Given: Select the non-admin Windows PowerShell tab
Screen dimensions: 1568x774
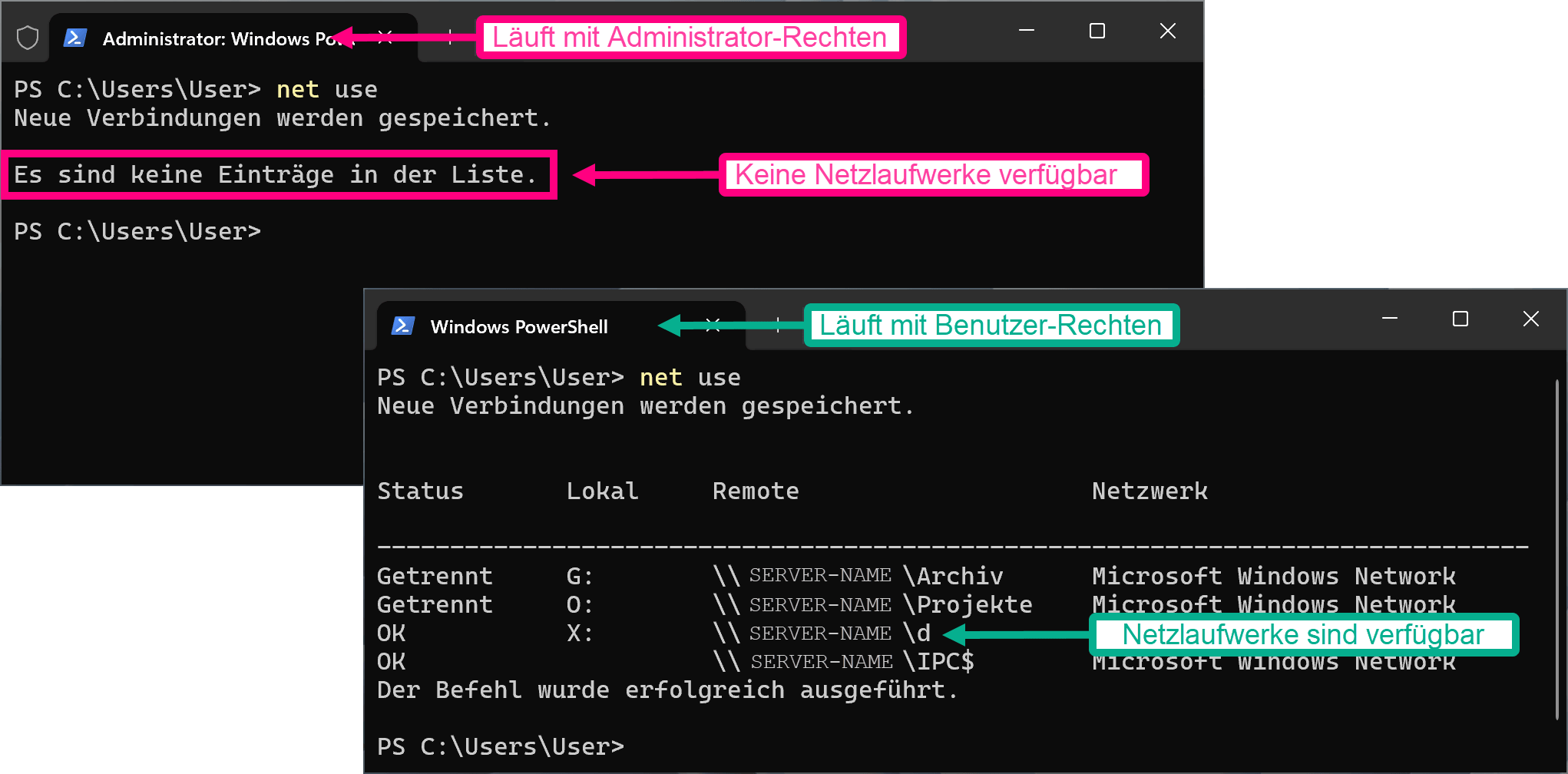Looking at the screenshot, I should click(519, 327).
